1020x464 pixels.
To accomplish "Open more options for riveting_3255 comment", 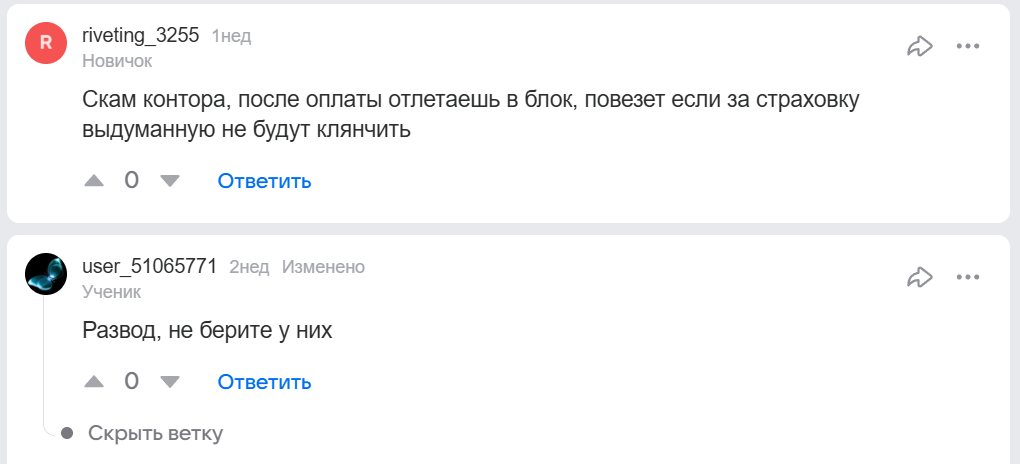I will pos(967,46).
